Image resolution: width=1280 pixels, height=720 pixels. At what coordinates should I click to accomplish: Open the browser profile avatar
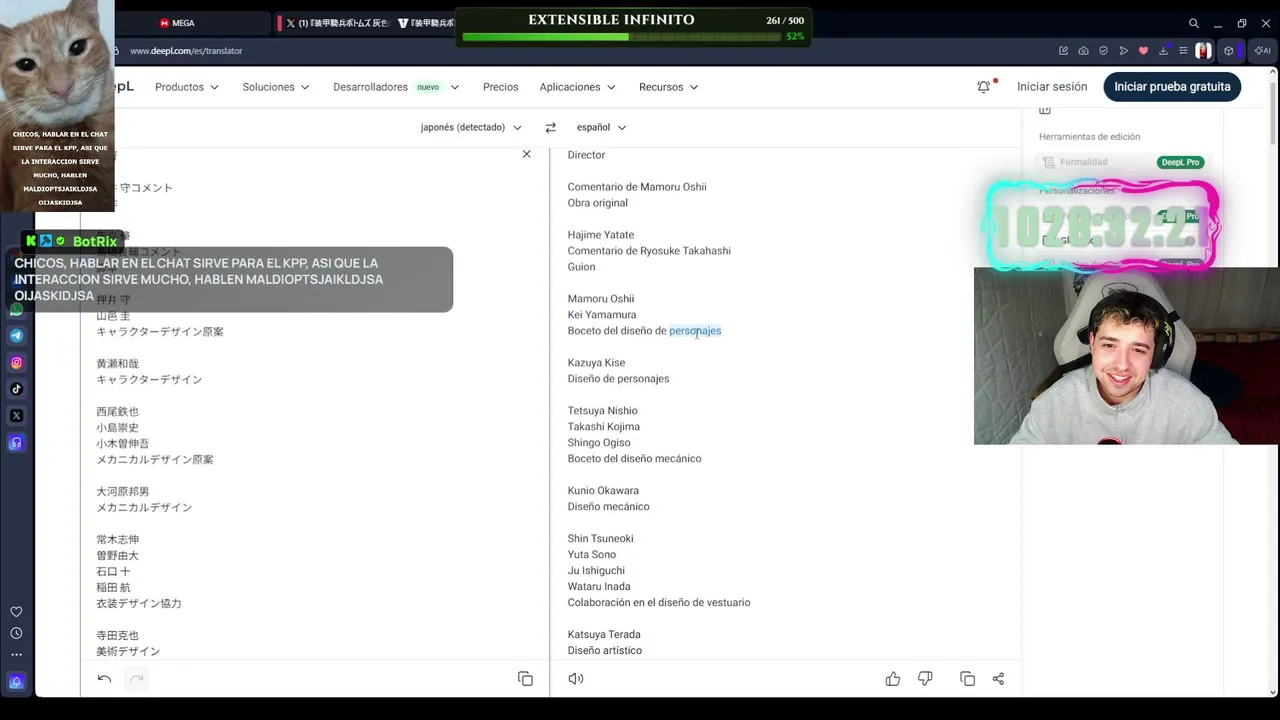coord(1203,51)
